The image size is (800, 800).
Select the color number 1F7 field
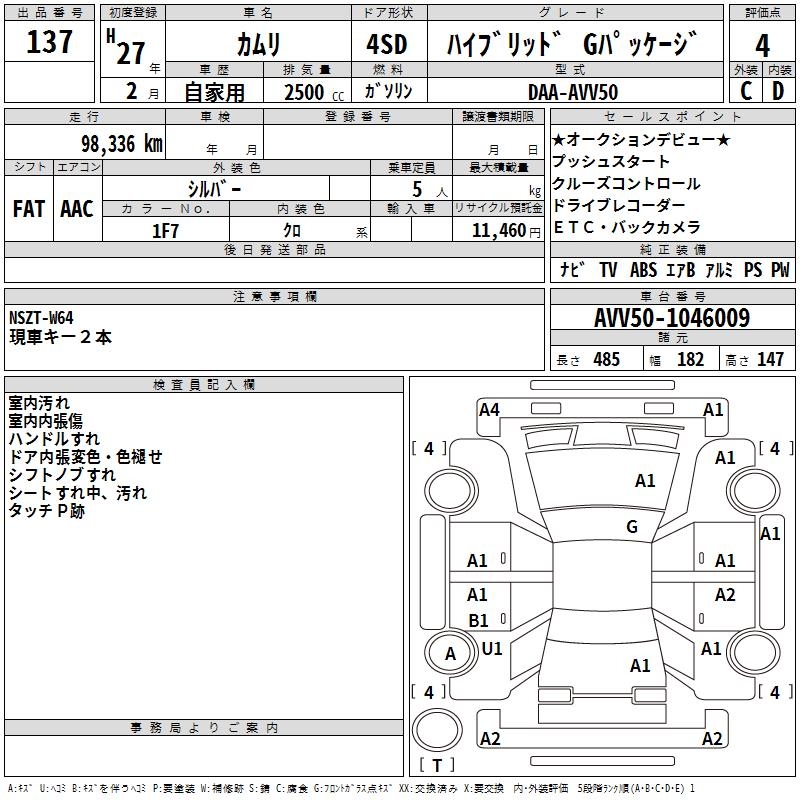tap(166, 231)
